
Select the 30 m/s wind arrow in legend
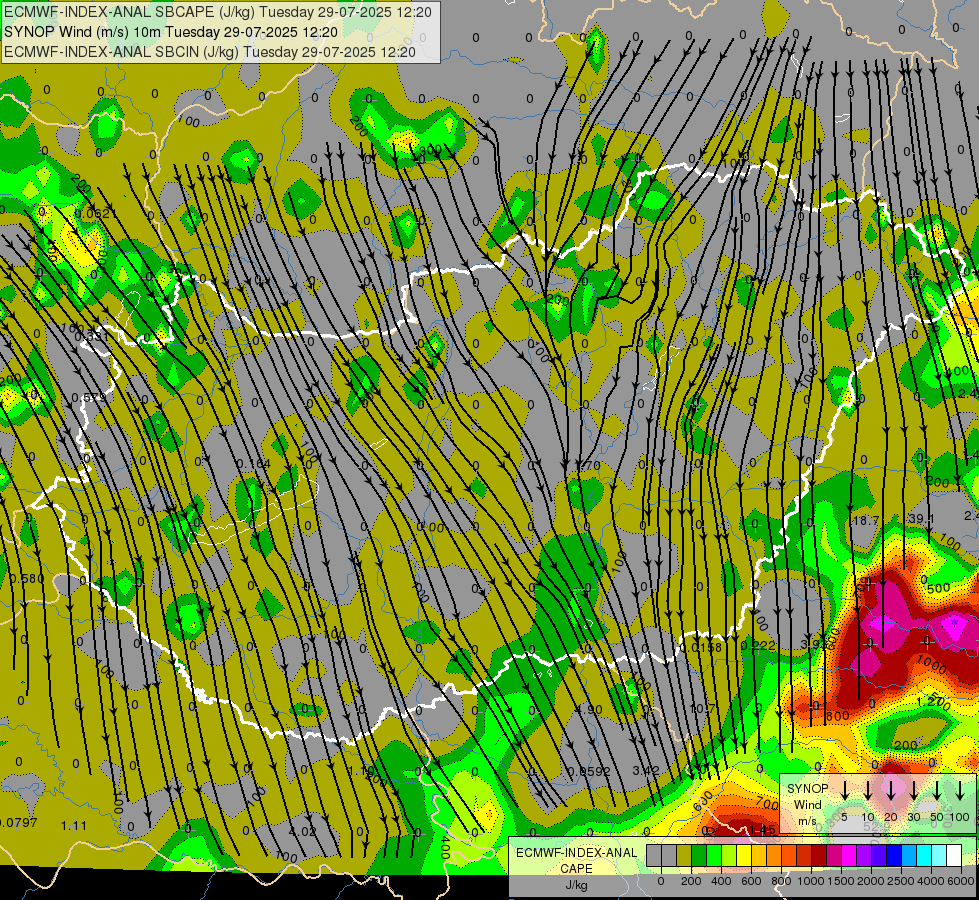(914, 791)
